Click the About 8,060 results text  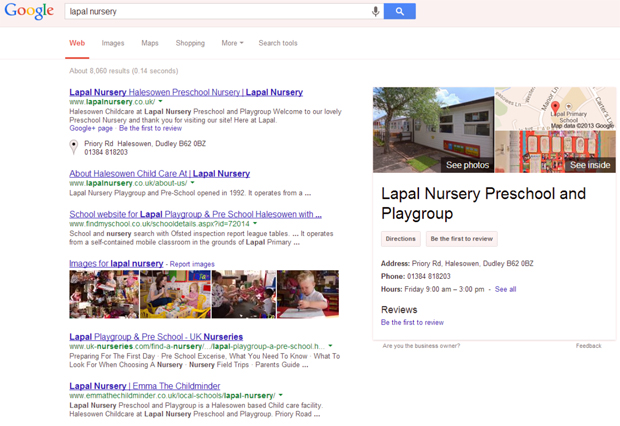(123, 71)
